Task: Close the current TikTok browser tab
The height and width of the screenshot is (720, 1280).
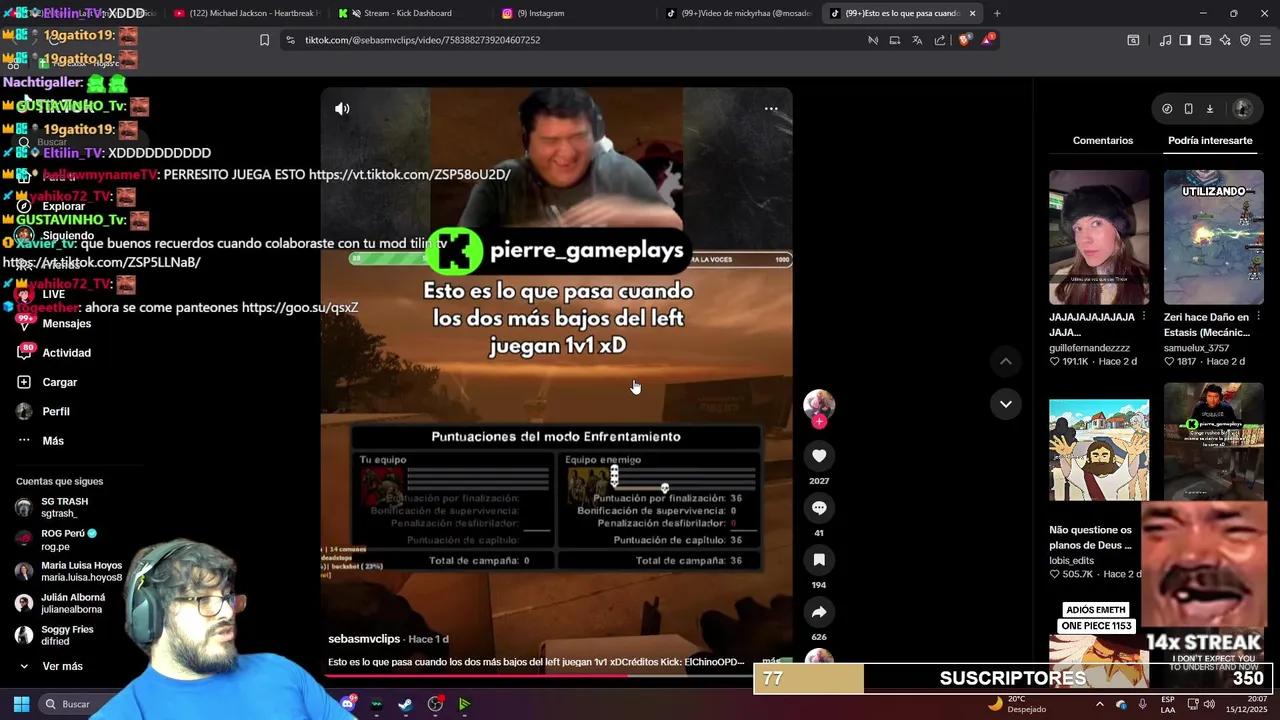Action: [972, 13]
